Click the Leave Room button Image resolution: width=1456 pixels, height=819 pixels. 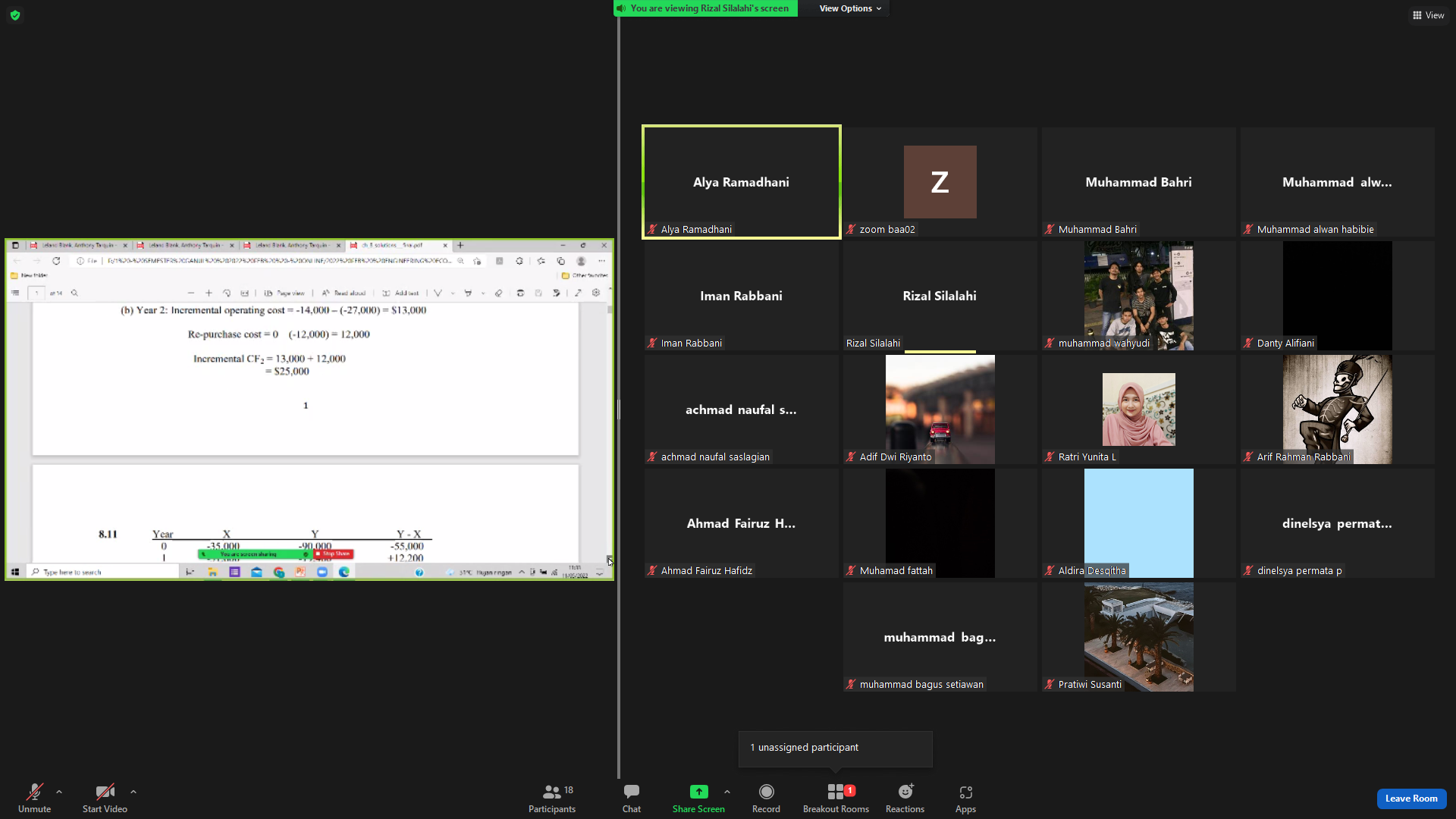tap(1411, 799)
